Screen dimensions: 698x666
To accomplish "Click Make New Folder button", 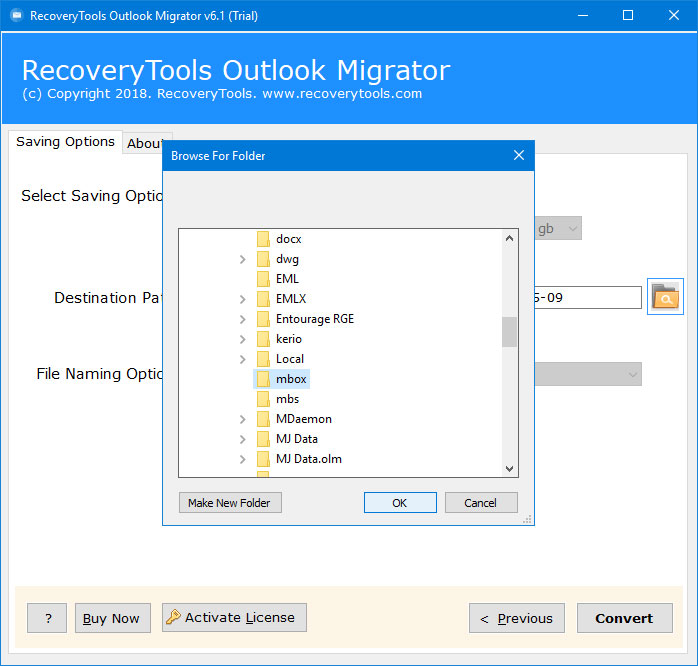I will coord(230,503).
